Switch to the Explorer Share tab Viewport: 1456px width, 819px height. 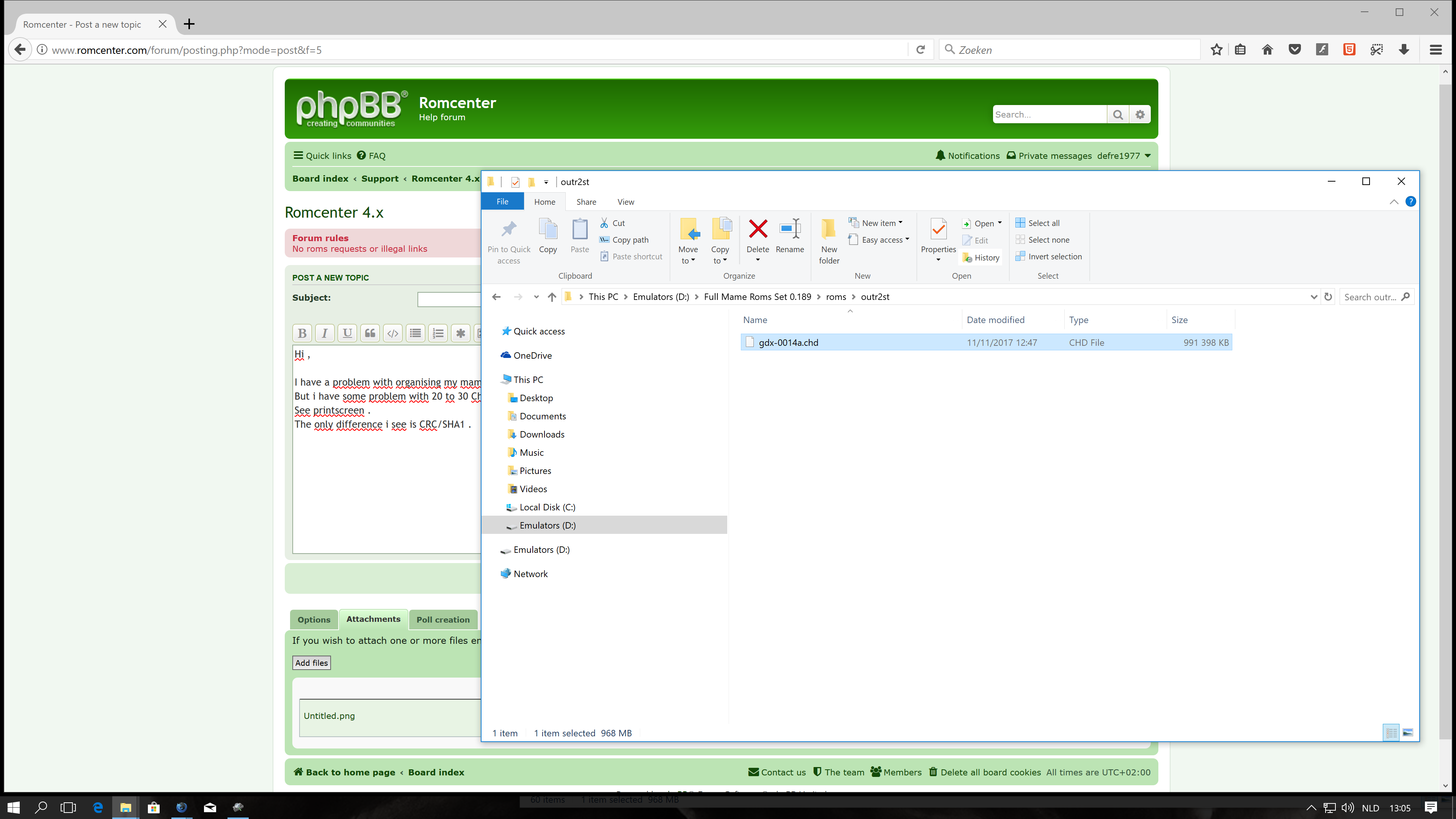point(586,202)
